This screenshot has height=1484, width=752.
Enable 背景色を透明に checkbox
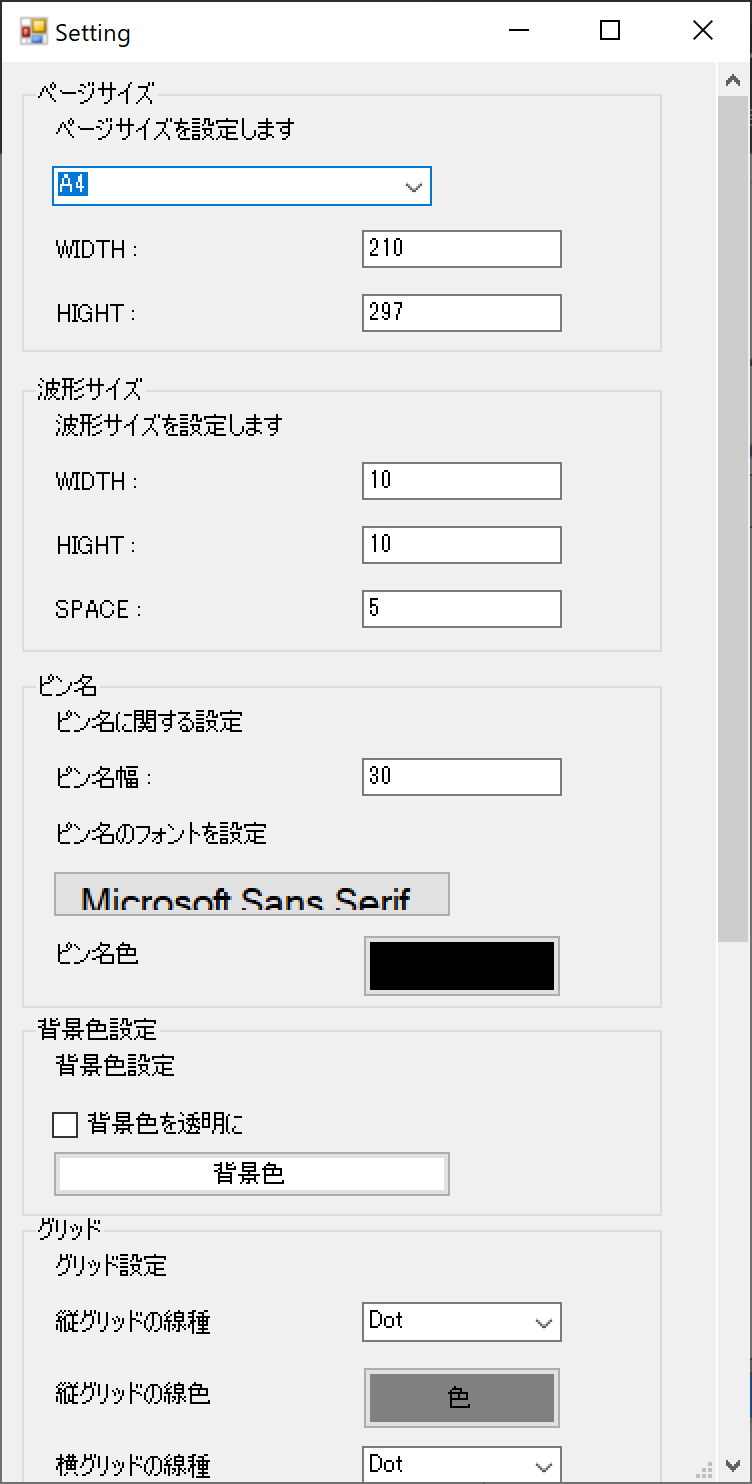point(65,1125)
